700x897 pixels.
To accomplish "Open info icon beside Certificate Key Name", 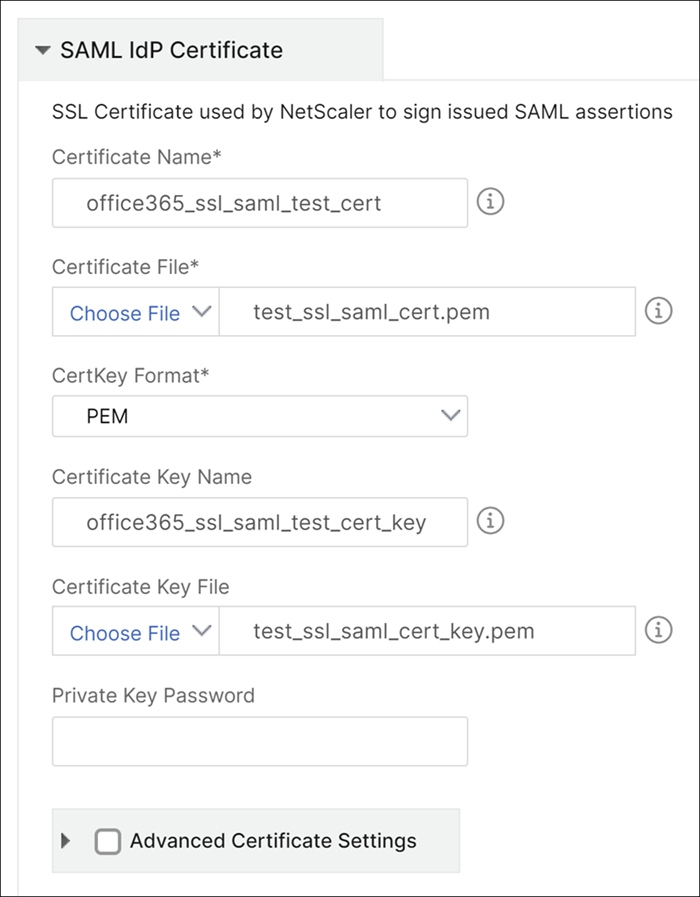I will coord(490,521).
